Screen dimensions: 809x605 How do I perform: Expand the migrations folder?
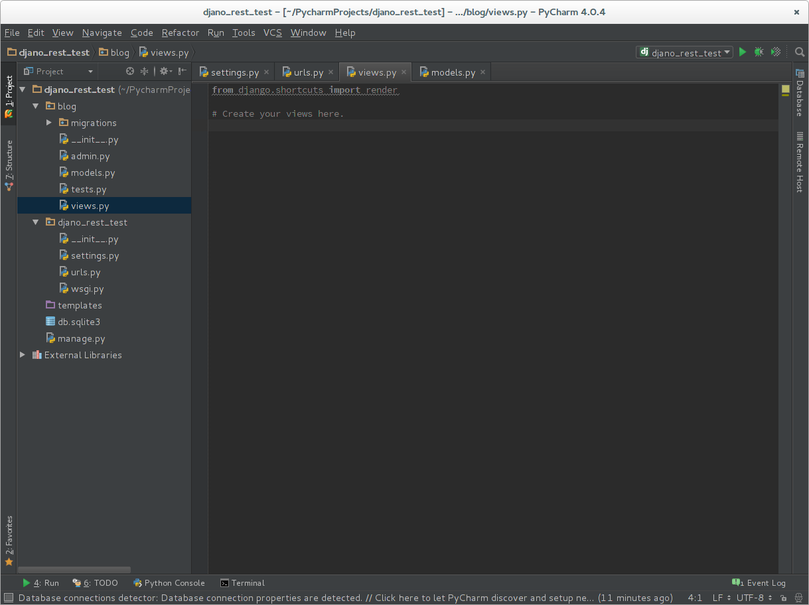coord(49,122)
